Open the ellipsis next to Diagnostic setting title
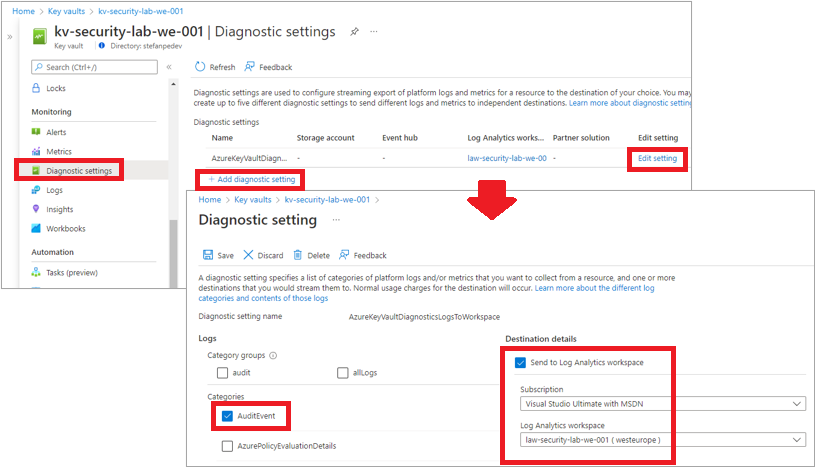The height and width of the screenshot is (467, 815). click(336, 220)
